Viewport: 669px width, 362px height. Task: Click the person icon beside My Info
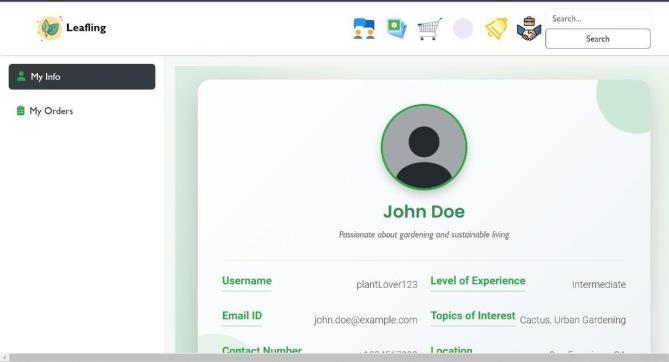click(21, 76)
